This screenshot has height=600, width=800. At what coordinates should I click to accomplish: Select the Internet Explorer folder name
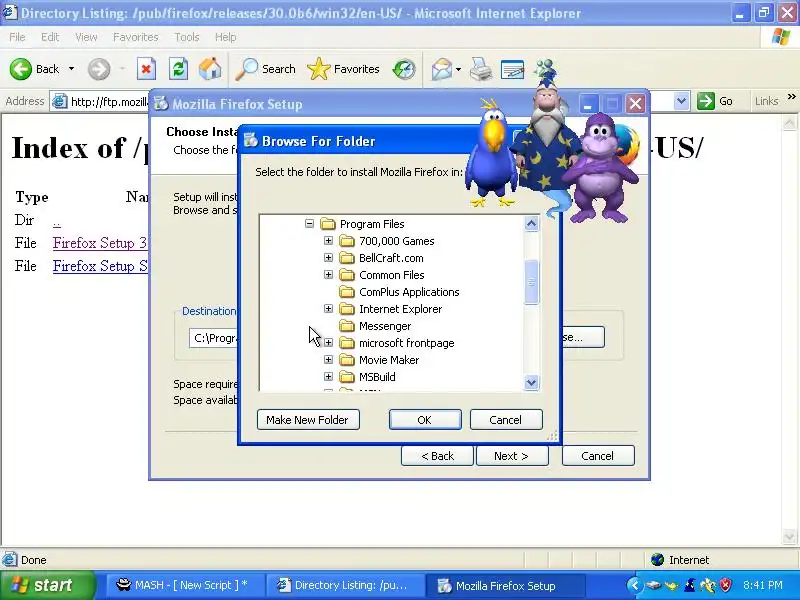(x=401, y=309)
